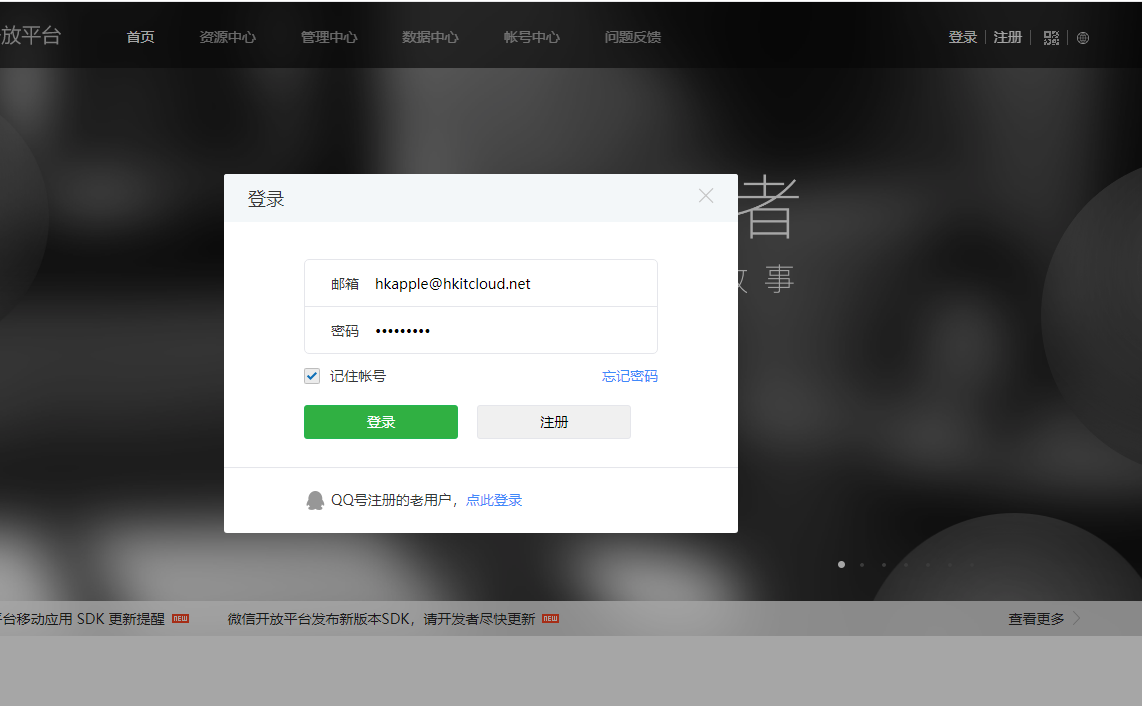Toggle the 记住帐号 checkbox
The image size is (1142, 706).
pyautogui.click(x=312, y=376)
